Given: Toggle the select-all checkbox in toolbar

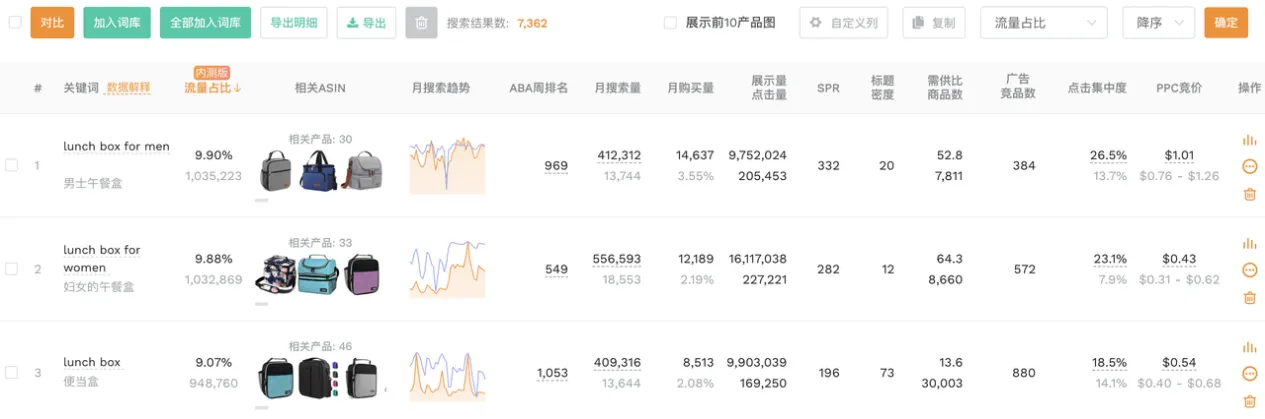Looking at the screenshot, I should coord(15,22).
